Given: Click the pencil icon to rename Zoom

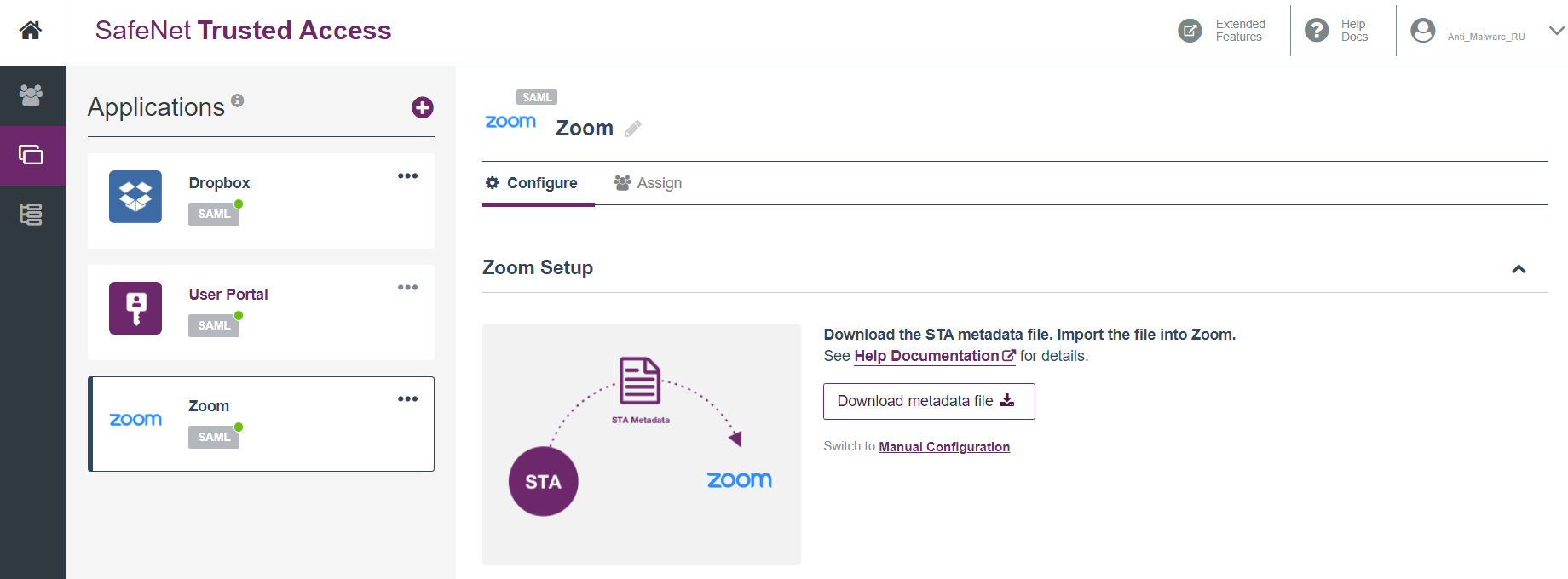Looking at the screenshot, I should (632, 129).
